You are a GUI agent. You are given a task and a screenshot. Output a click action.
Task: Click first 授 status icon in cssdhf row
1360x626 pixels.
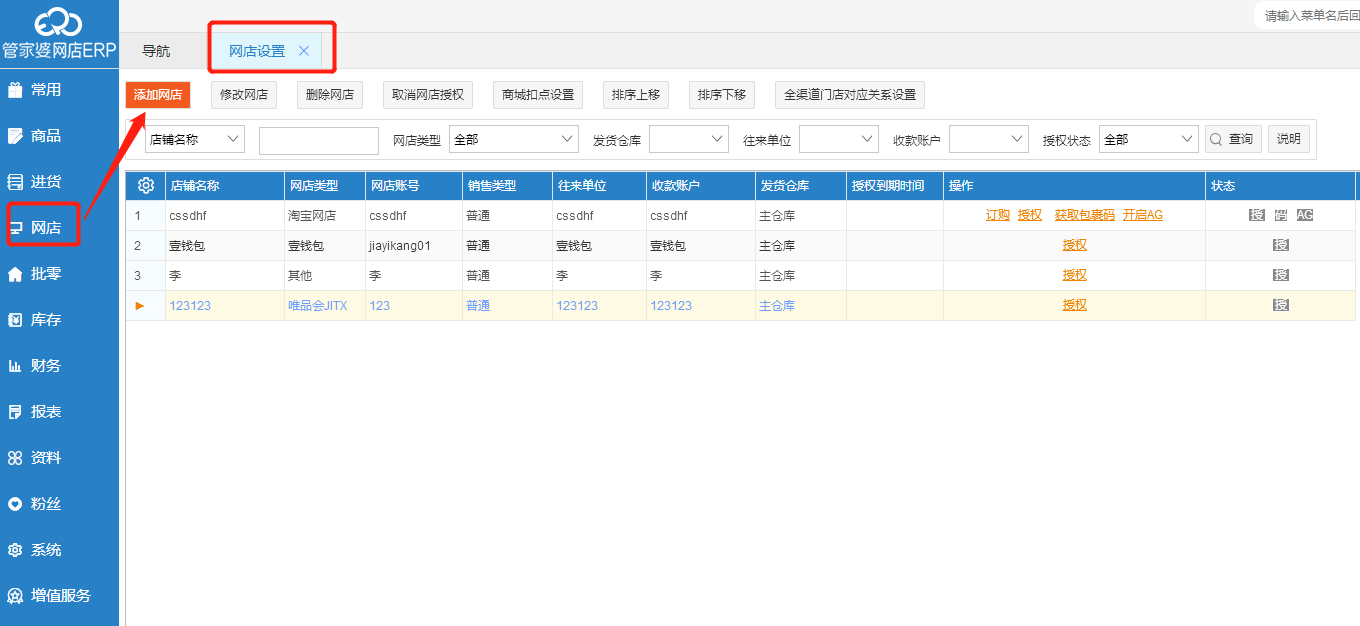1257,215
